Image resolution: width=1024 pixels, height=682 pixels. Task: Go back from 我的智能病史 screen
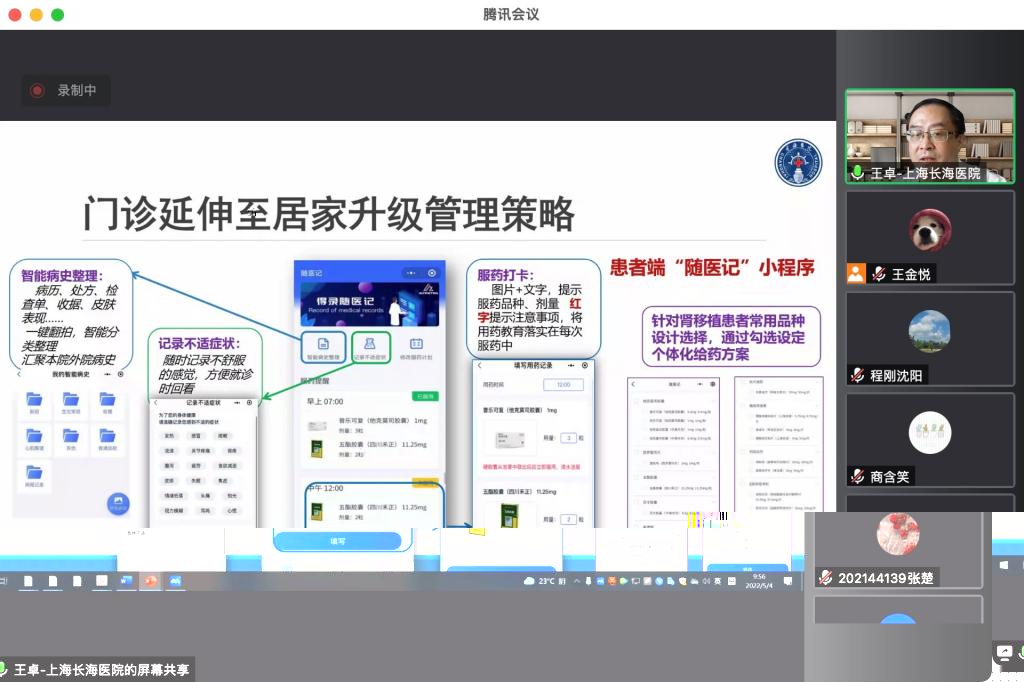(x=19, y=374)
